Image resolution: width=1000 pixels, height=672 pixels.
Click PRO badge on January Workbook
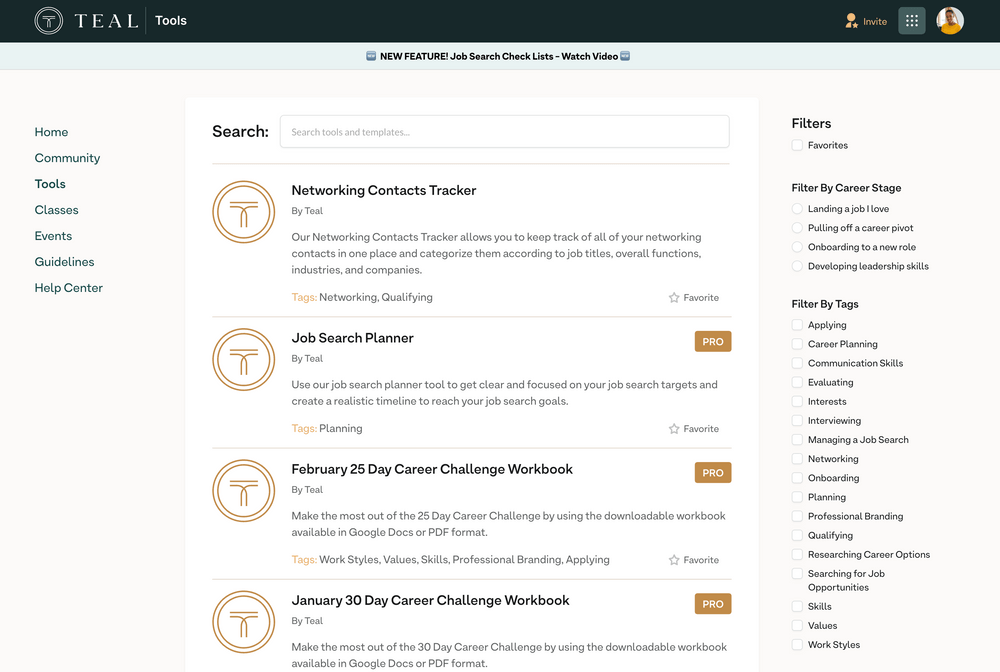click(x=712, y=604)
